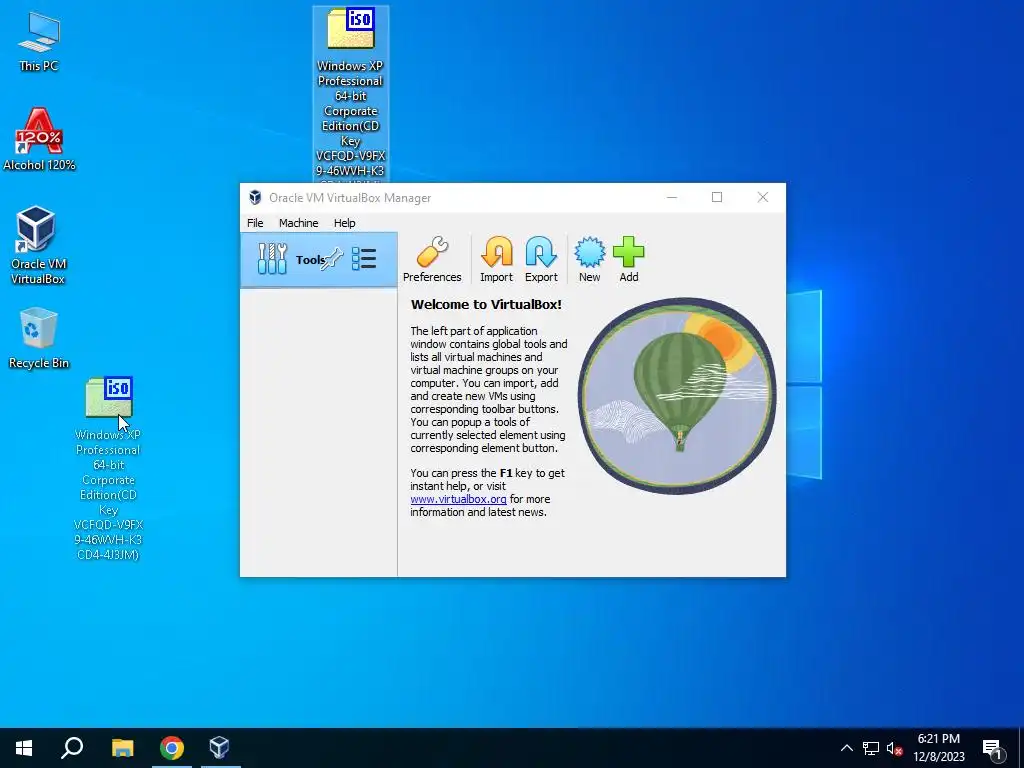Maximize the VirtualBox Manager window
Screen dimensions: 1024x768
[x=716, y=197]
